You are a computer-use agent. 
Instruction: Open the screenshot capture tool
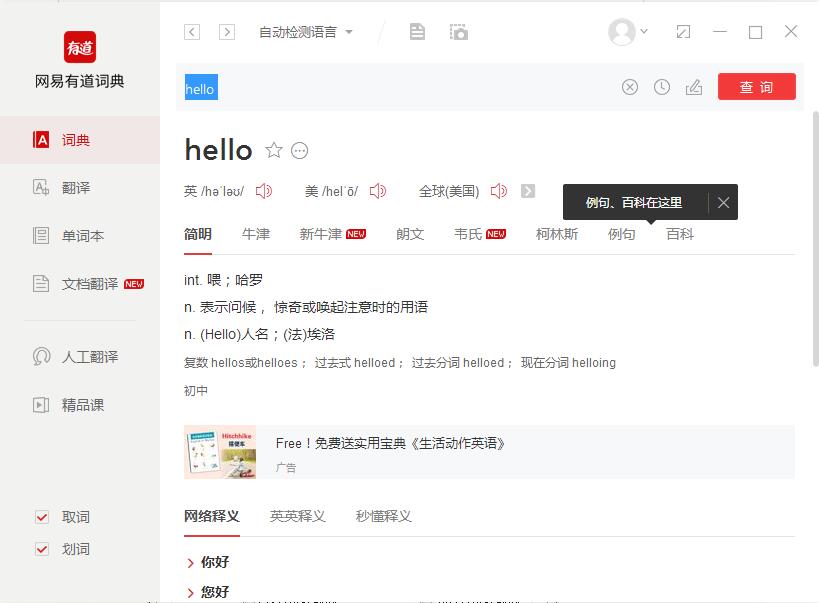point(458,31)
